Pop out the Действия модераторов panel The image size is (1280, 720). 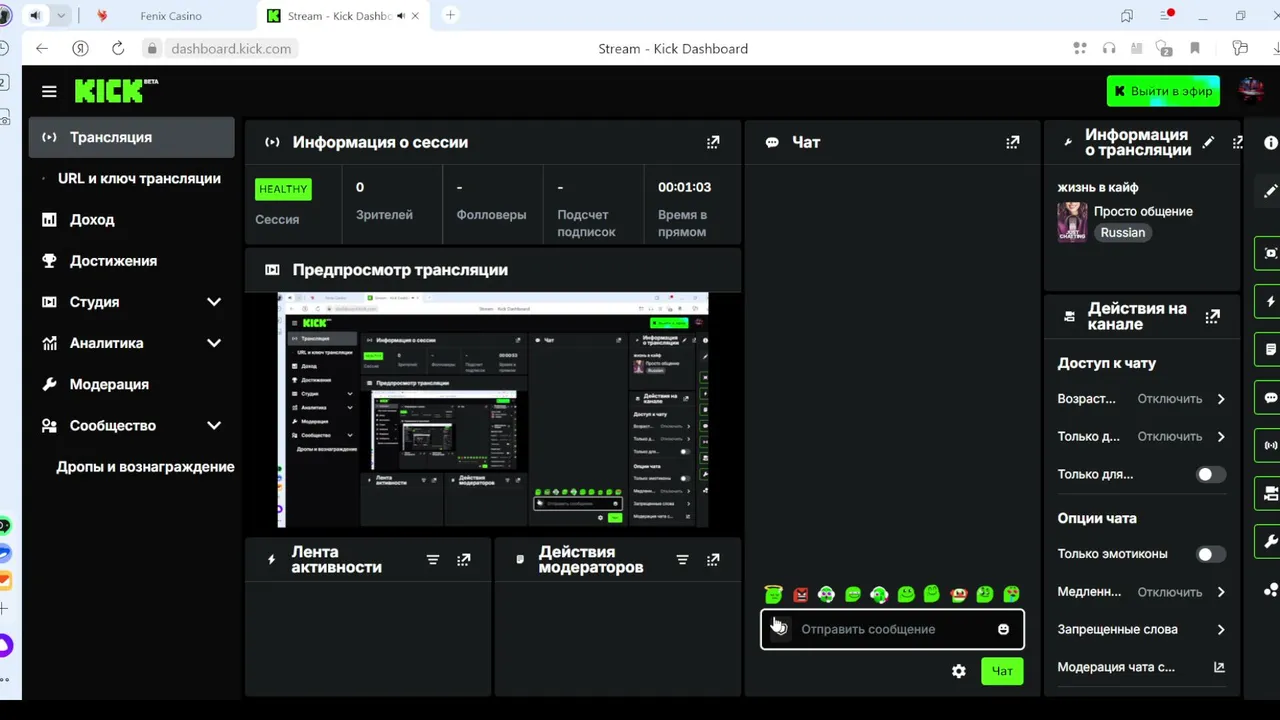[713, 560]
